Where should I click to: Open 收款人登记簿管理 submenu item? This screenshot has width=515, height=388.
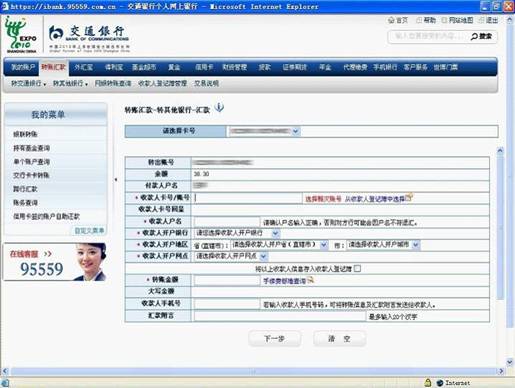click(x=162, y=83)
